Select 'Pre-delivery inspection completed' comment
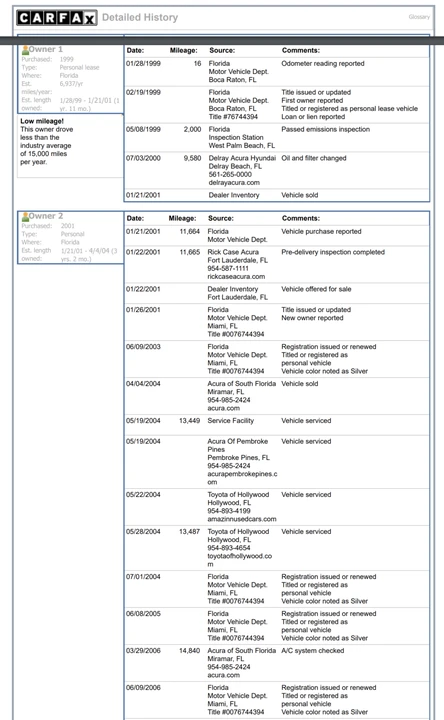Image resolution: width=444 pixels, height=720 pixels. click(333, 253)
